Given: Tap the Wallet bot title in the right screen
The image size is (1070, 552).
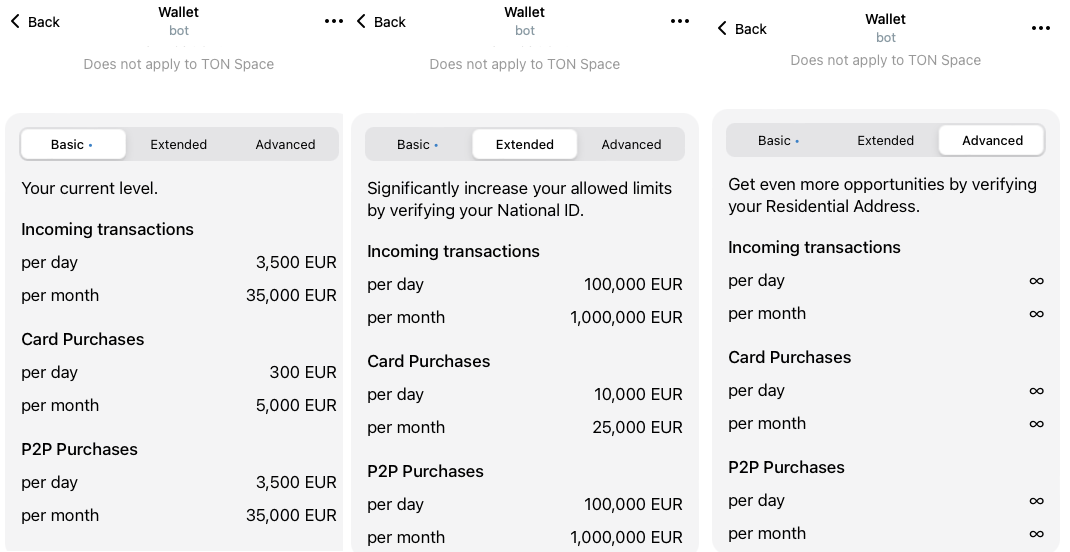Looking at the screenshot, I should coord(886,27).
